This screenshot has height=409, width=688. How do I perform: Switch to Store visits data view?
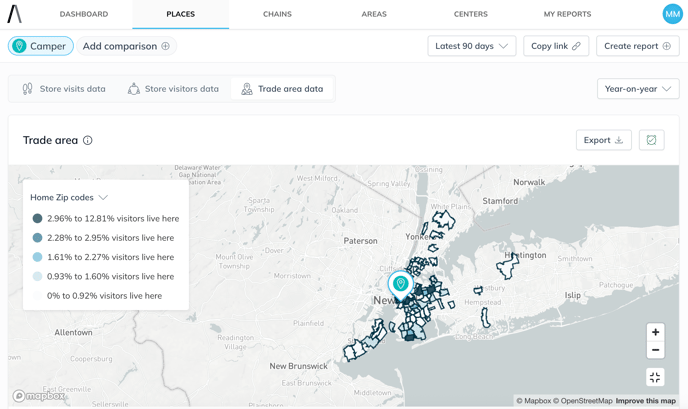click(x=63, y=89)
